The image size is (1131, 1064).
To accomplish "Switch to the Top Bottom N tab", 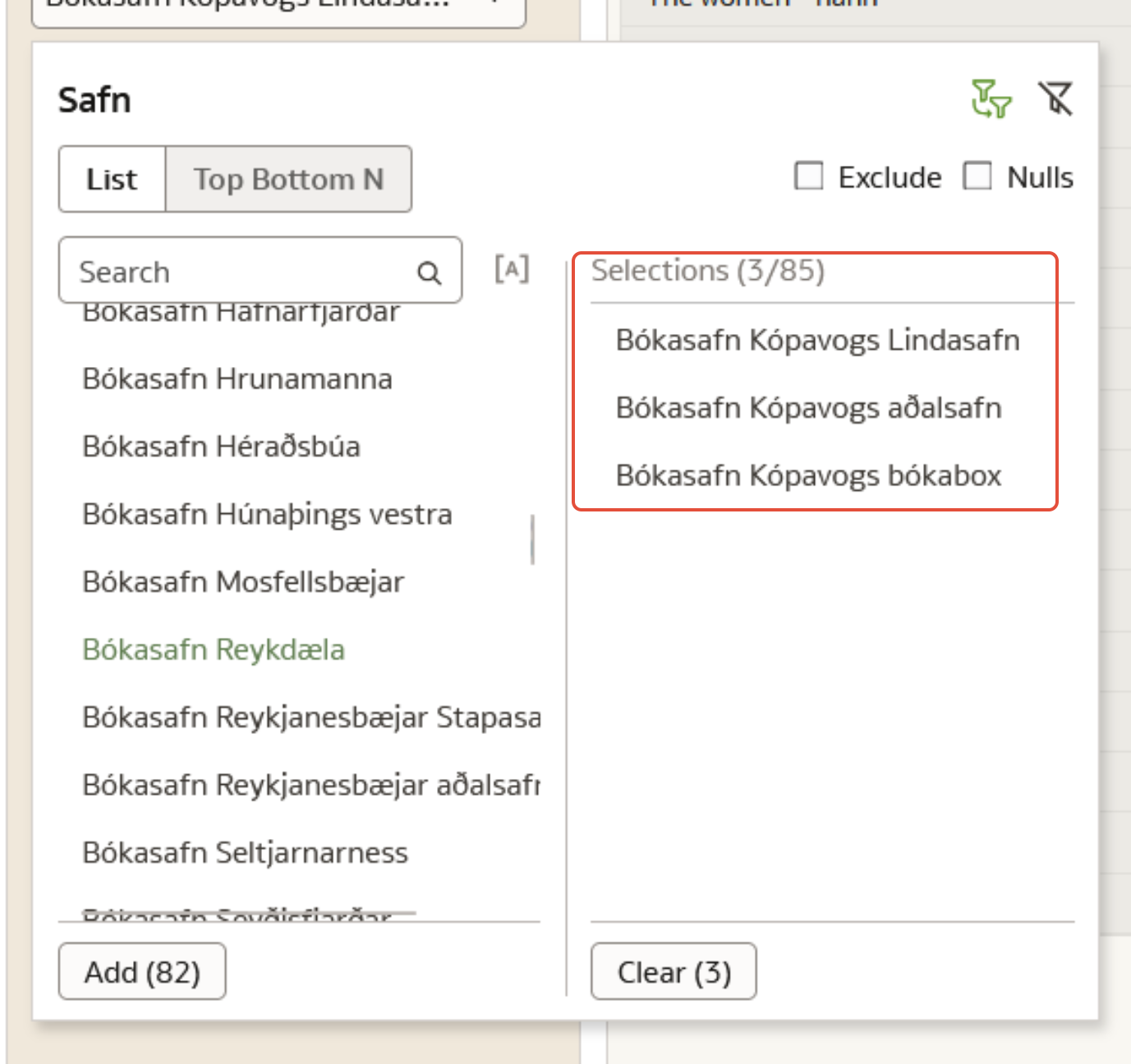I will [288, 179].
